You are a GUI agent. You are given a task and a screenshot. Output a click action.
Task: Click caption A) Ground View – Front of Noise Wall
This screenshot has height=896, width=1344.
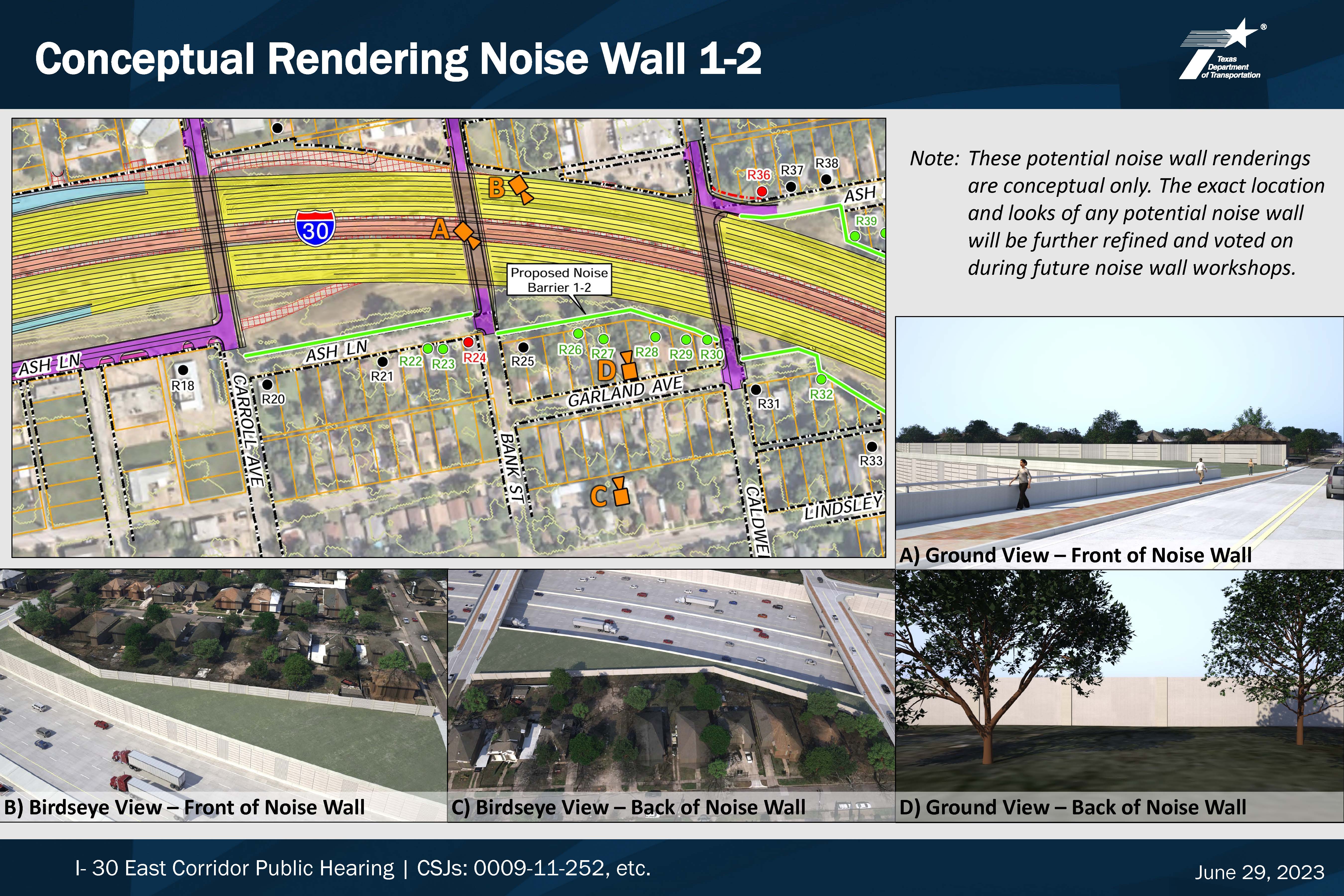point(1075,556)
